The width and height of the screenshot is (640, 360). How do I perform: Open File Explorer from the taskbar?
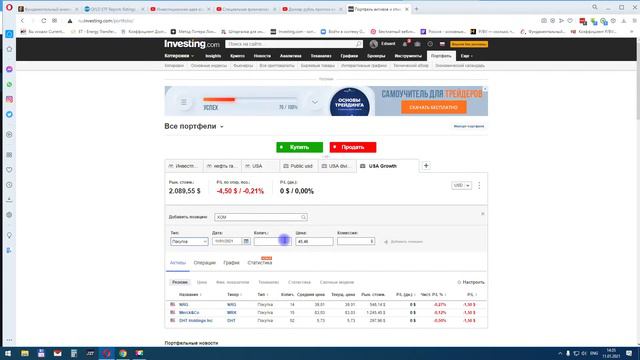[25, 353]
